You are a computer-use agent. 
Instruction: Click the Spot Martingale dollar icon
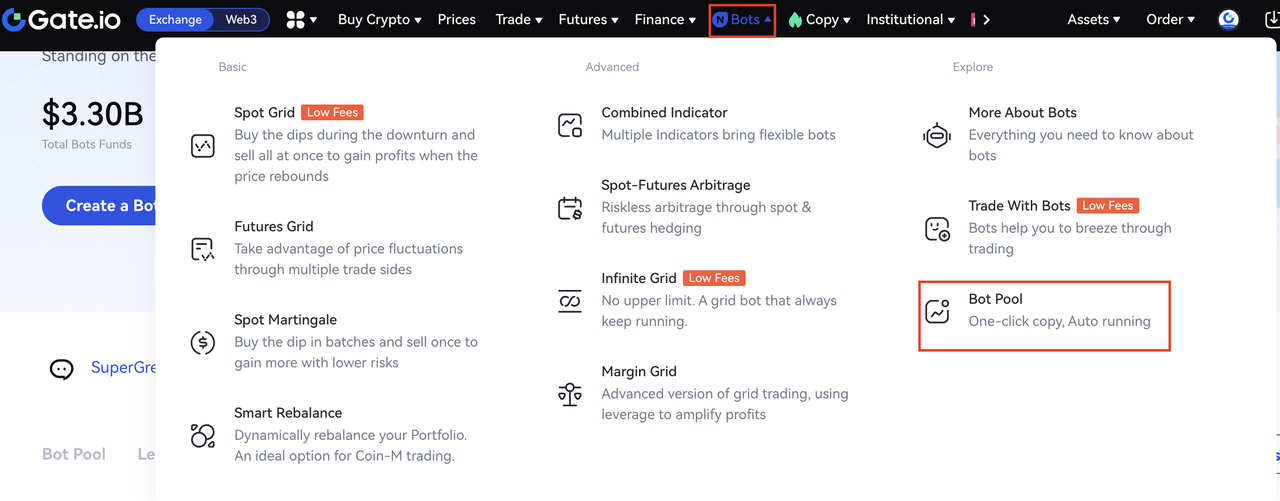pyautogui.click(x=203, y=343)
